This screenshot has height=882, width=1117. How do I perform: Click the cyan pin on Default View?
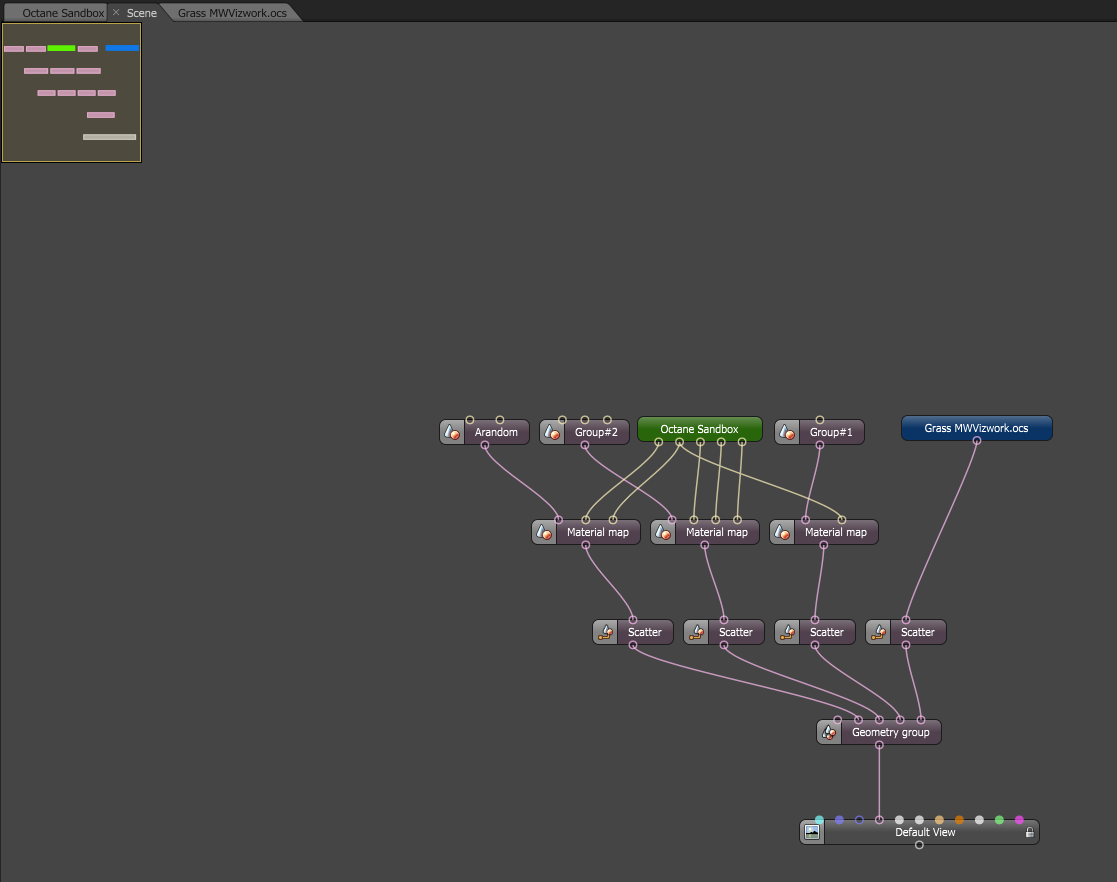point(819,820)
